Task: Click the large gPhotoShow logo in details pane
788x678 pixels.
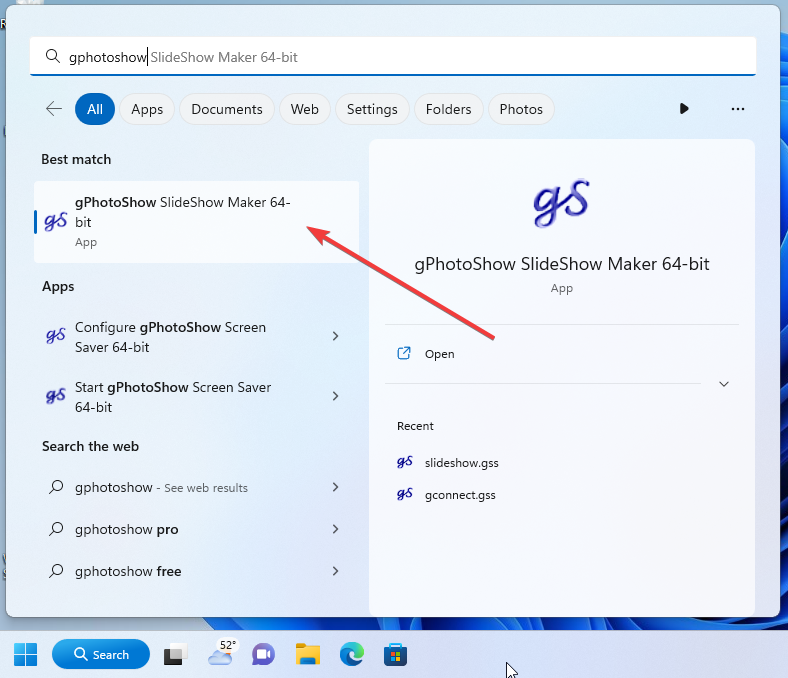Action: point(561,203)
